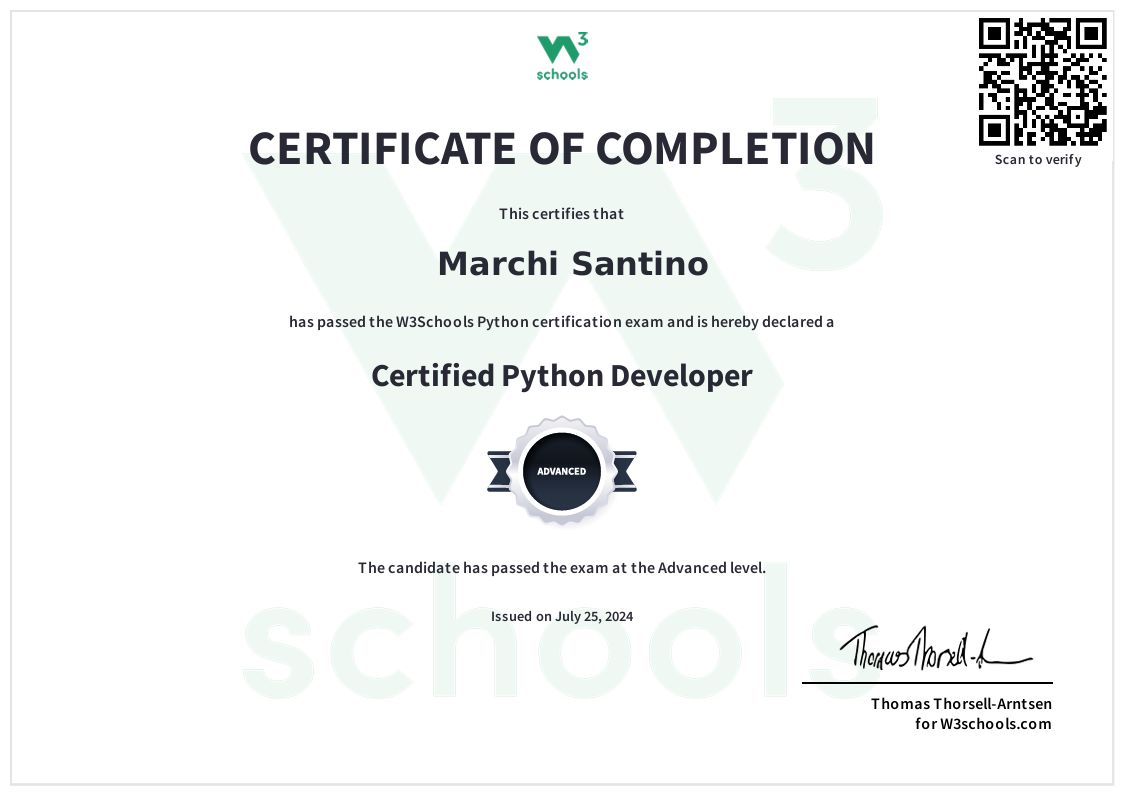Click the Advanced level badge
The width and height of the screenshot is (1124, 796).
pyautogui.click(x=562, y=471)
